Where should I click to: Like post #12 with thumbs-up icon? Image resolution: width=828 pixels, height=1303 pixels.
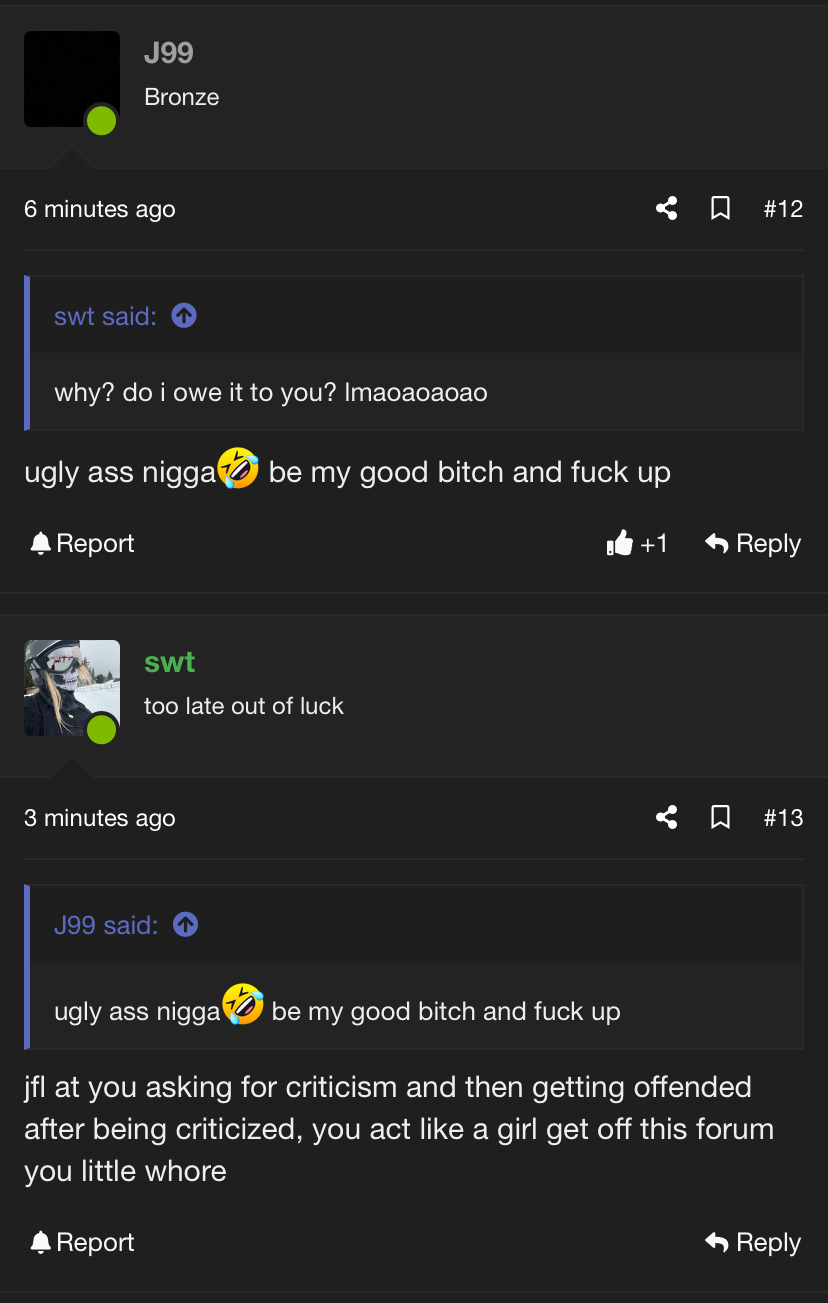[620, 543]
